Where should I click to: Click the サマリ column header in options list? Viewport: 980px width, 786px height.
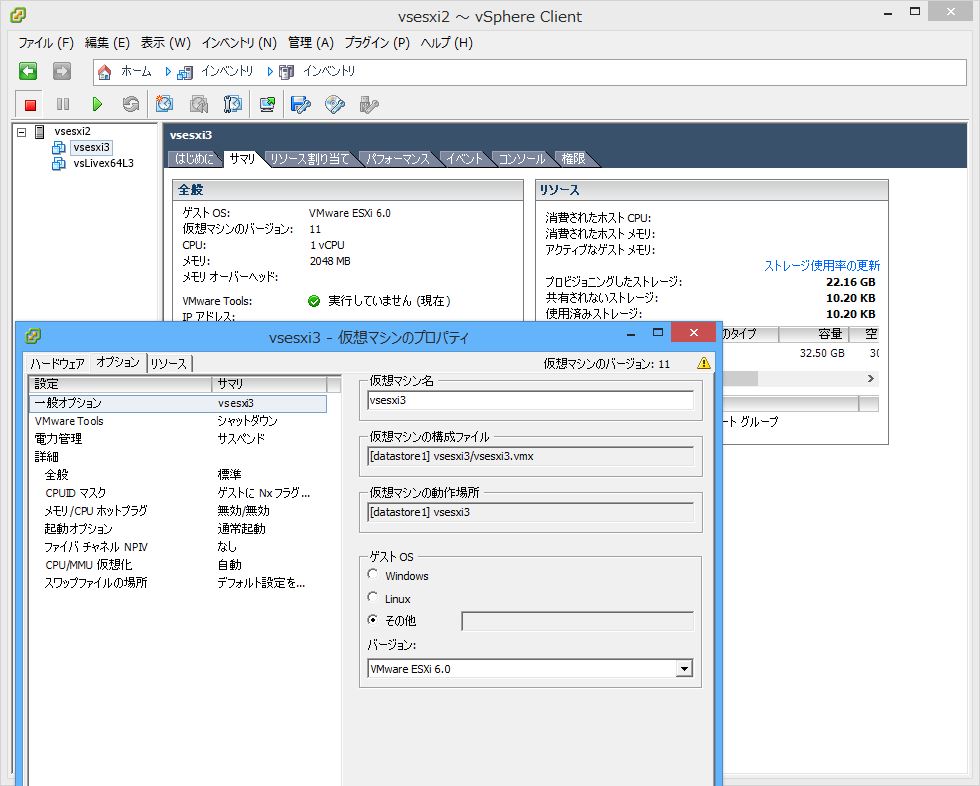coord(269,384)
